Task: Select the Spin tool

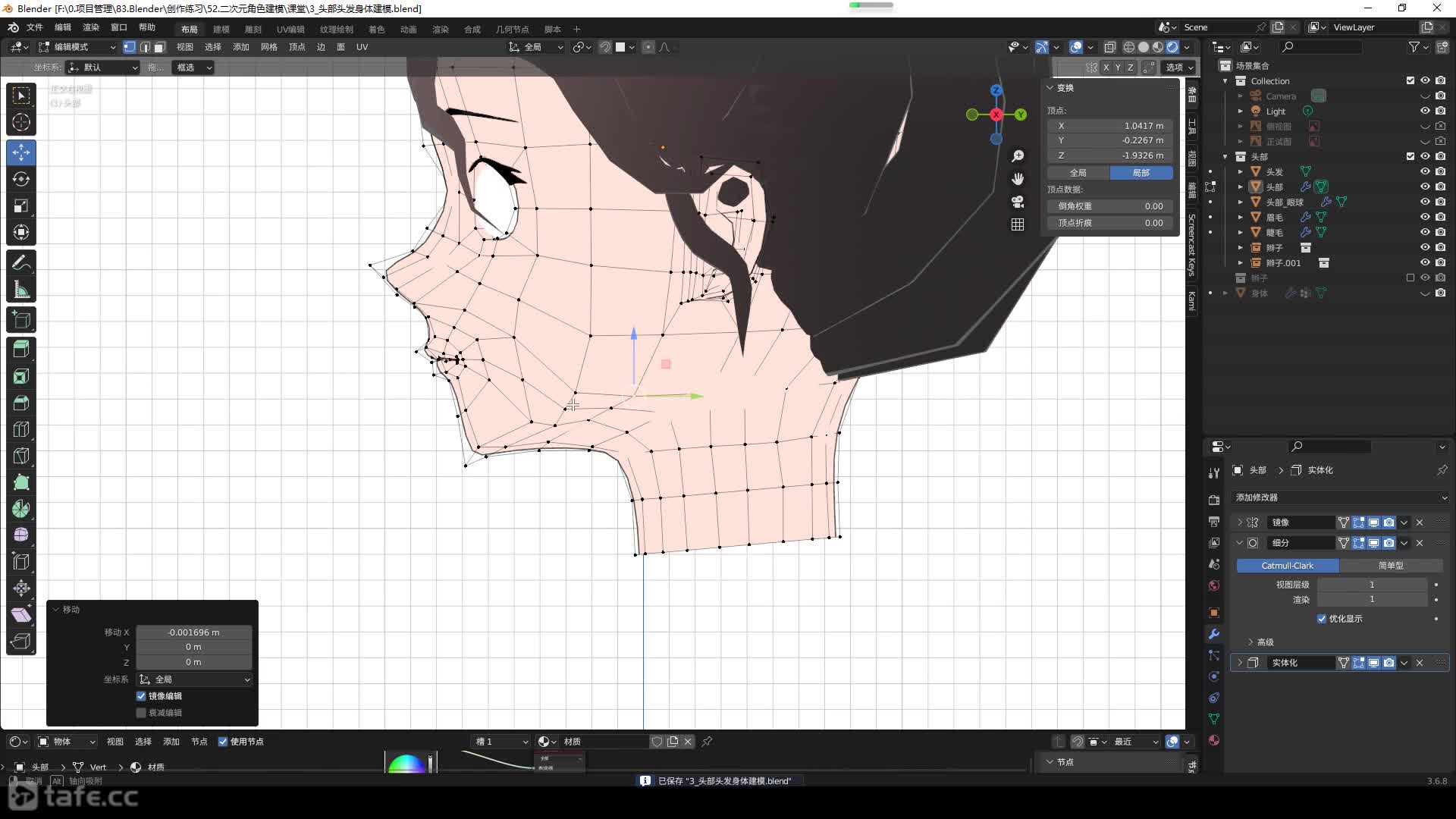Action: (21, 509)
